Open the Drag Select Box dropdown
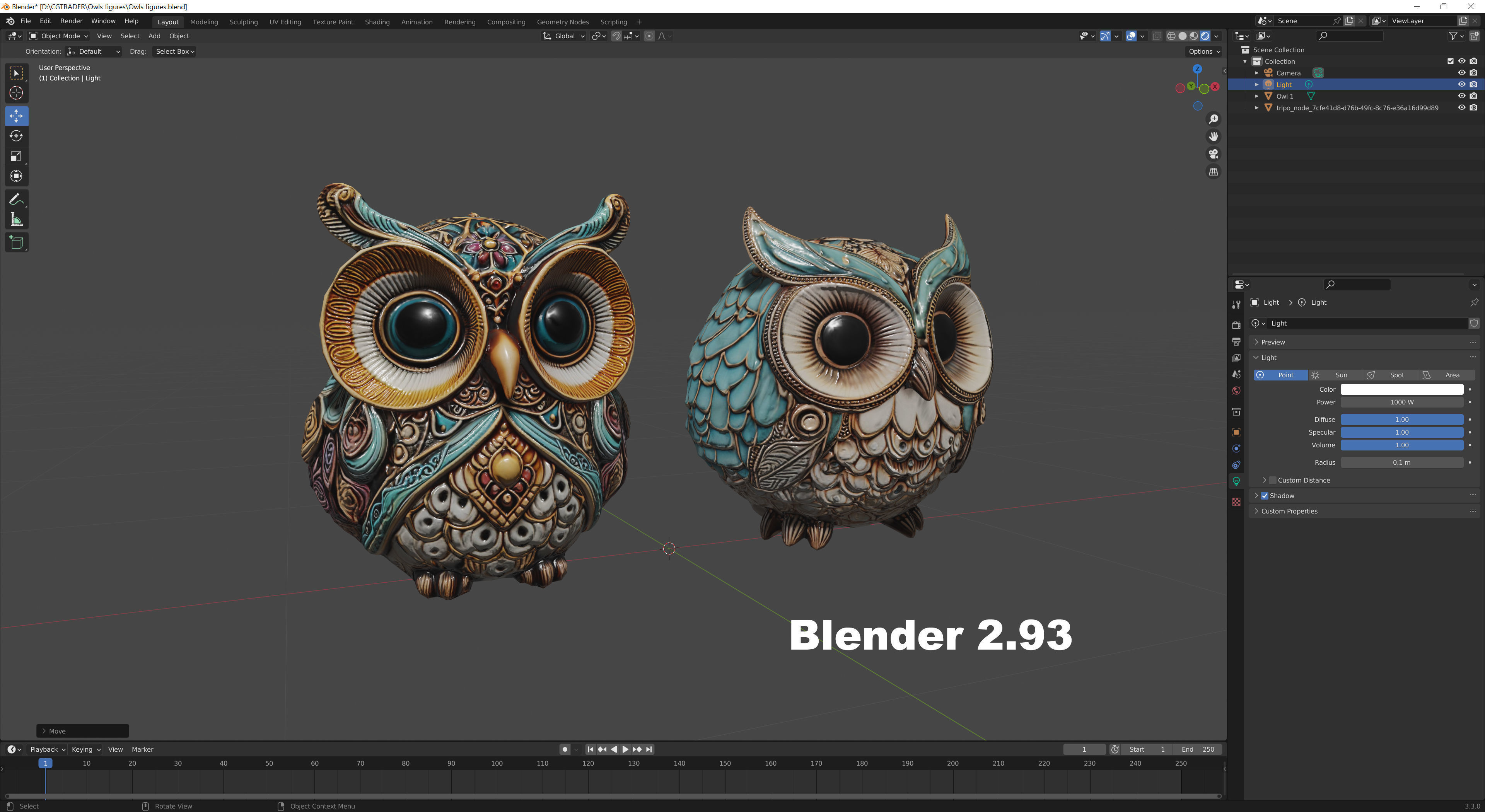 pyautogui.click(x=175, y=51)
